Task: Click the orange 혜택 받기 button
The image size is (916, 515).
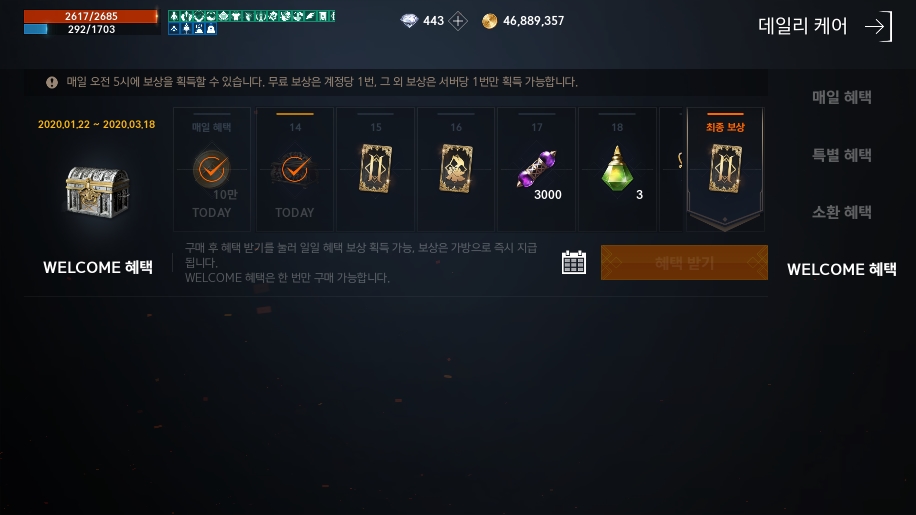Action: point(684,263)
